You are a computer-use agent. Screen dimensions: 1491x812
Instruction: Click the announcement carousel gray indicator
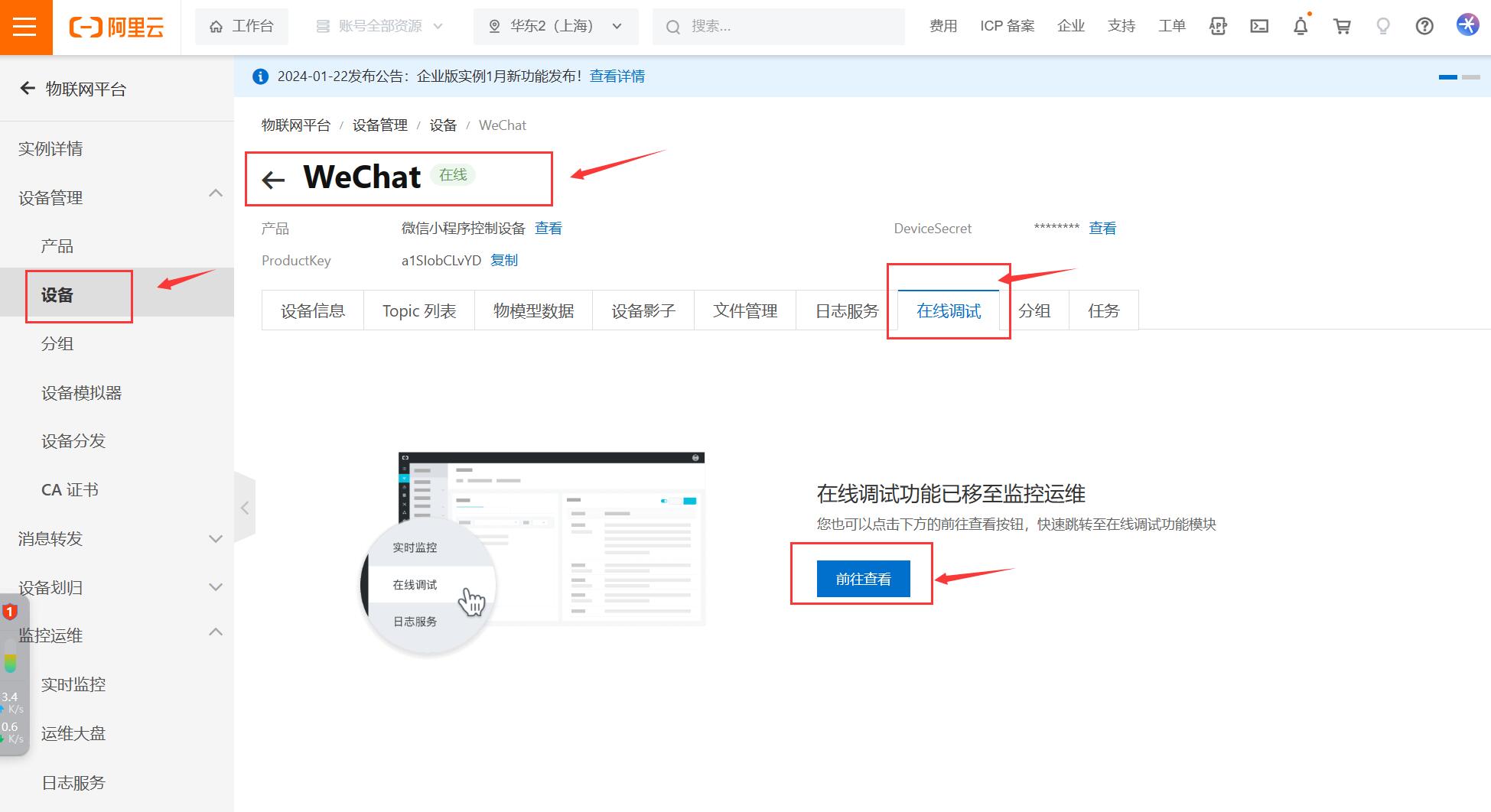[x=1471, y=77]
